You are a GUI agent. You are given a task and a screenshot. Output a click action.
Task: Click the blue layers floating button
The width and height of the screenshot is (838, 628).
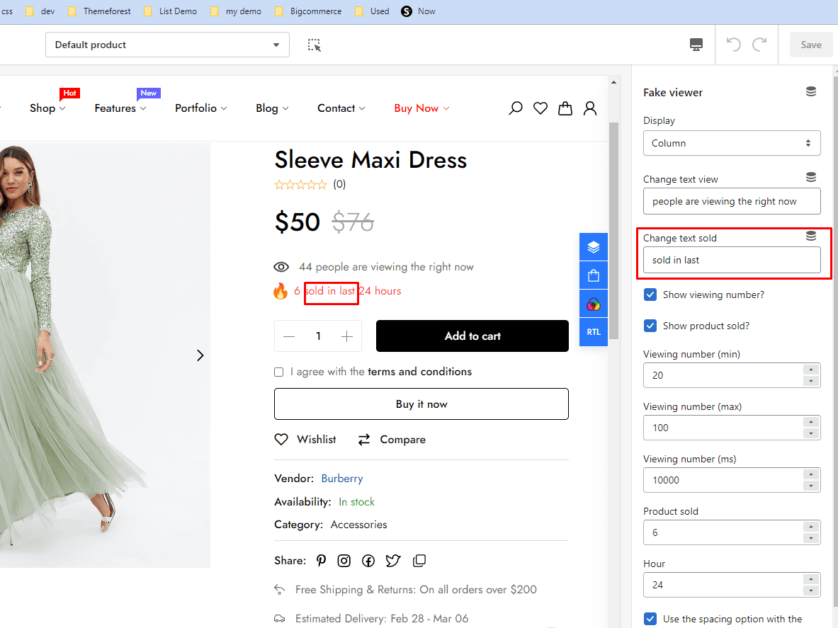click(593, 247)
